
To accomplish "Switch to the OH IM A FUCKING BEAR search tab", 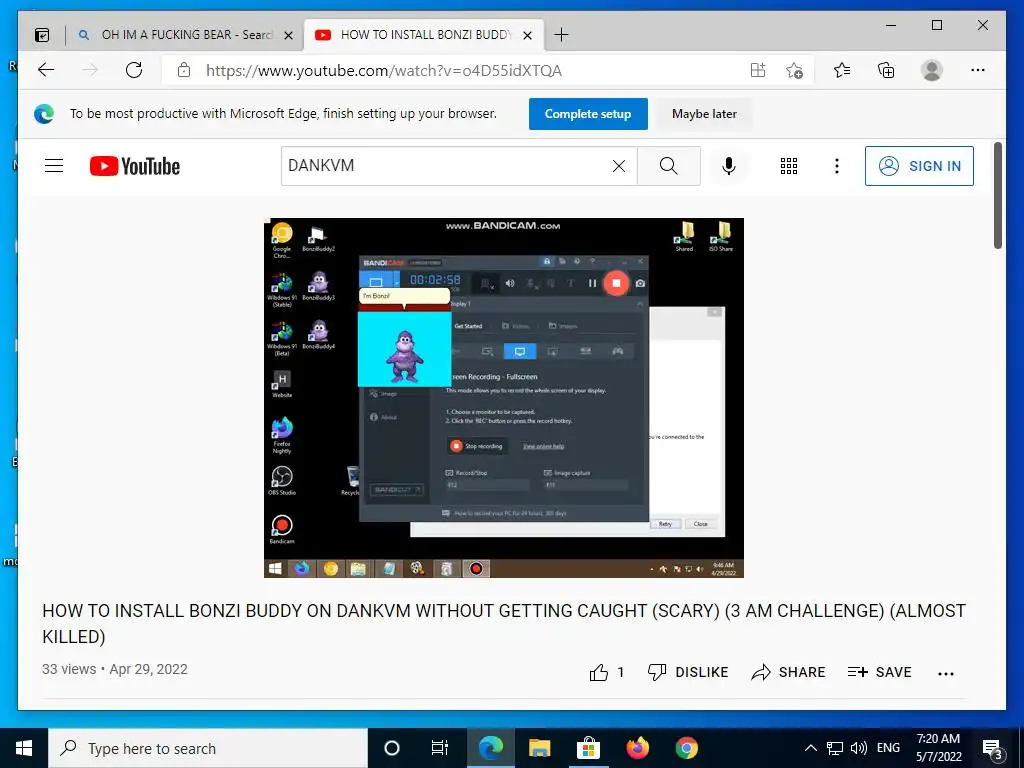I will [x=183, y=35].
